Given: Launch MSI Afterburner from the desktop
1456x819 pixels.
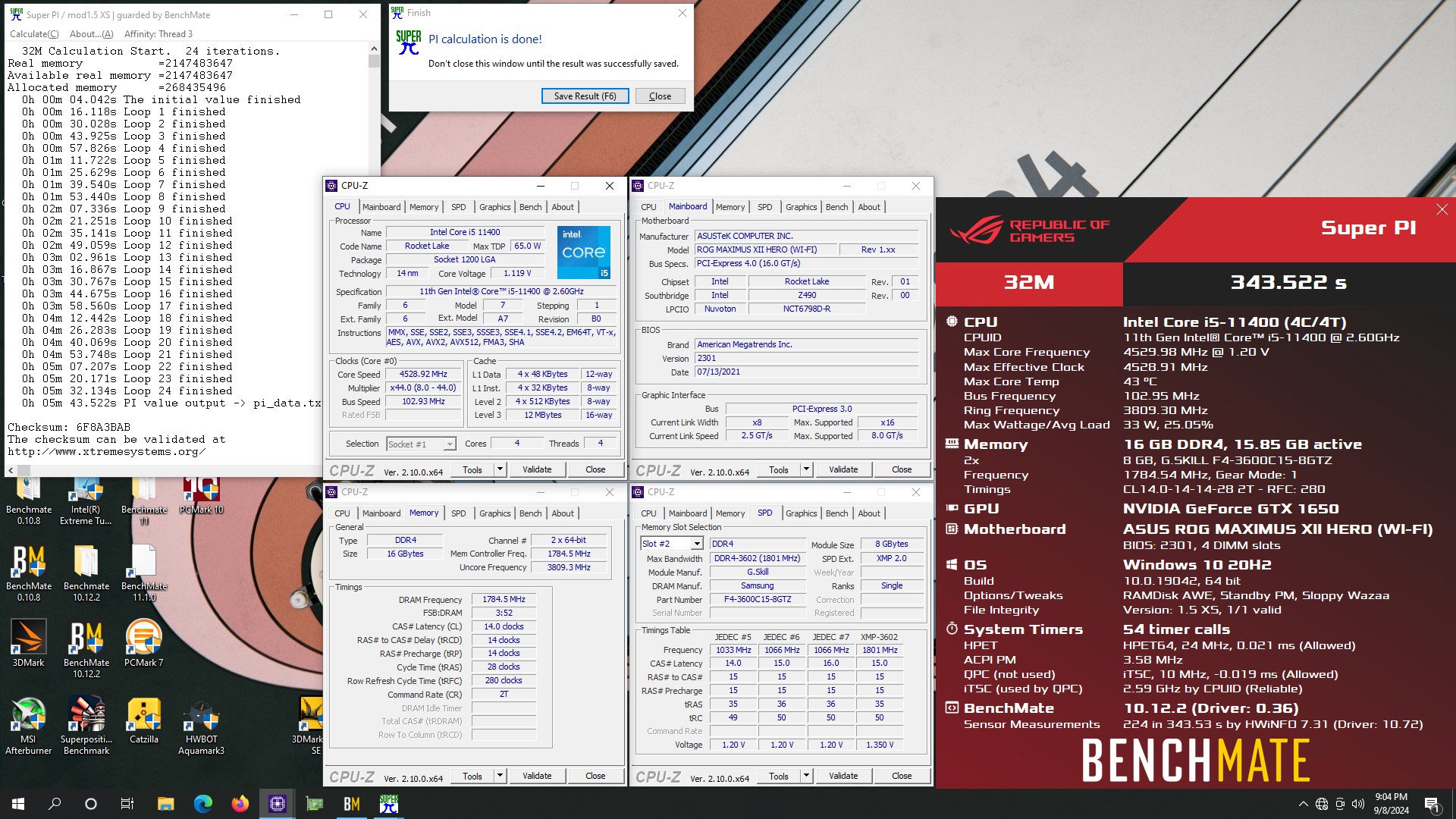Looking at the screenshot, I should pos(29,726).
